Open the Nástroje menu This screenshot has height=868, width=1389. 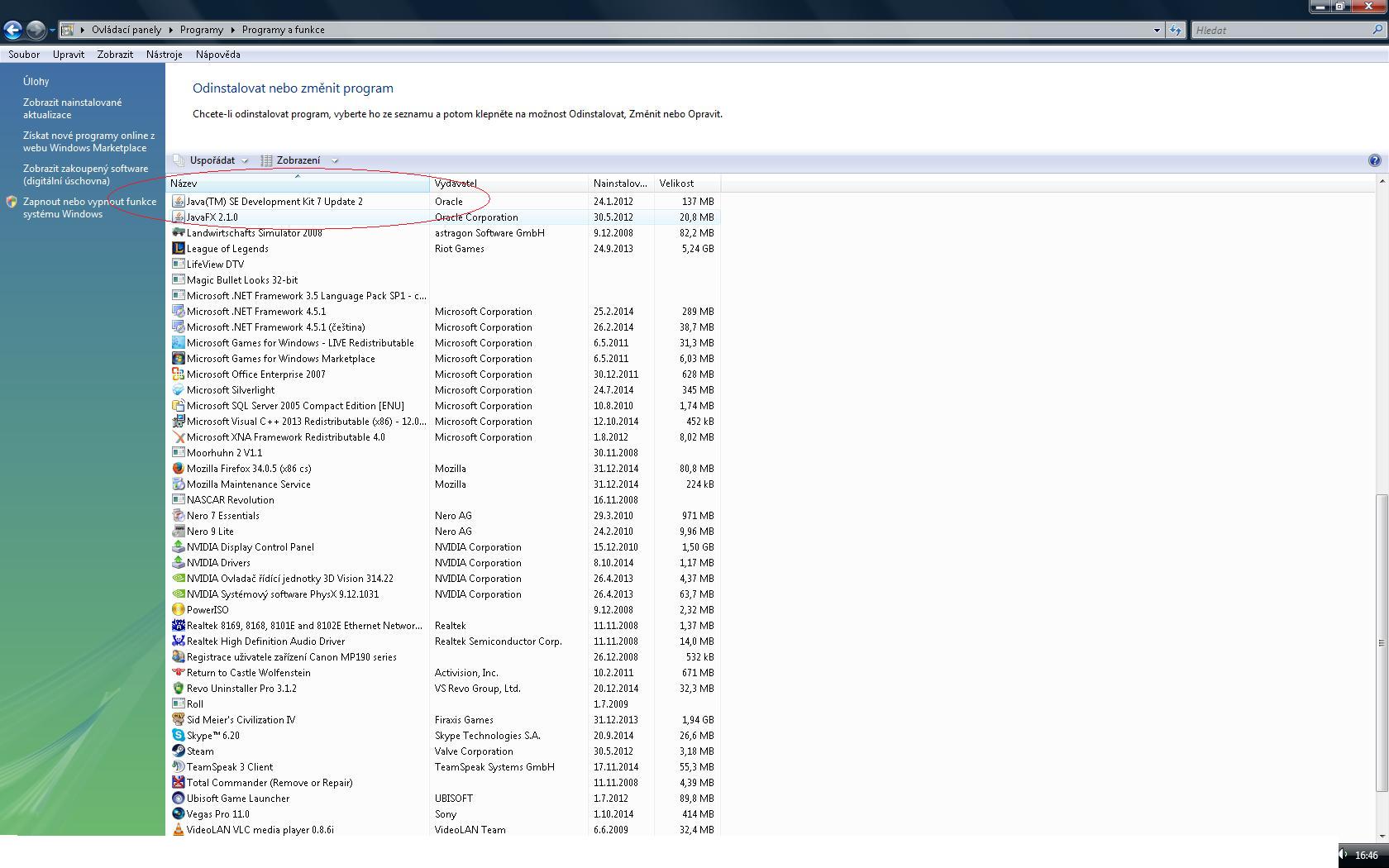click(164, 55)
